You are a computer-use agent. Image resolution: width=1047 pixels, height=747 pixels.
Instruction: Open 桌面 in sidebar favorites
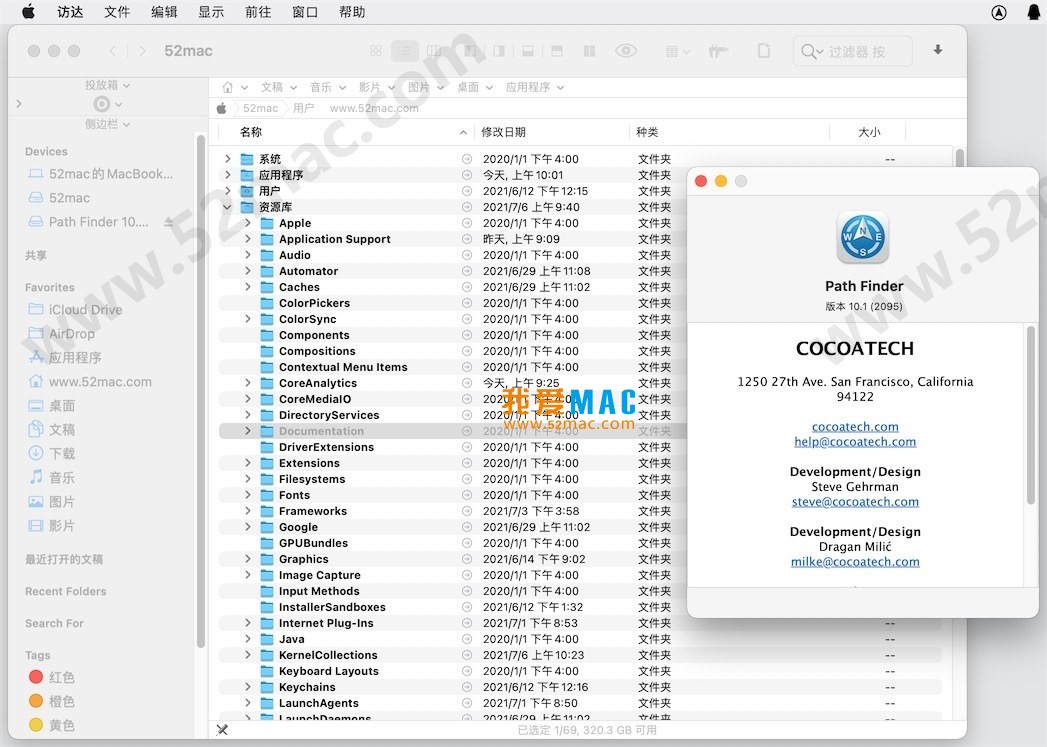(51, 406)
